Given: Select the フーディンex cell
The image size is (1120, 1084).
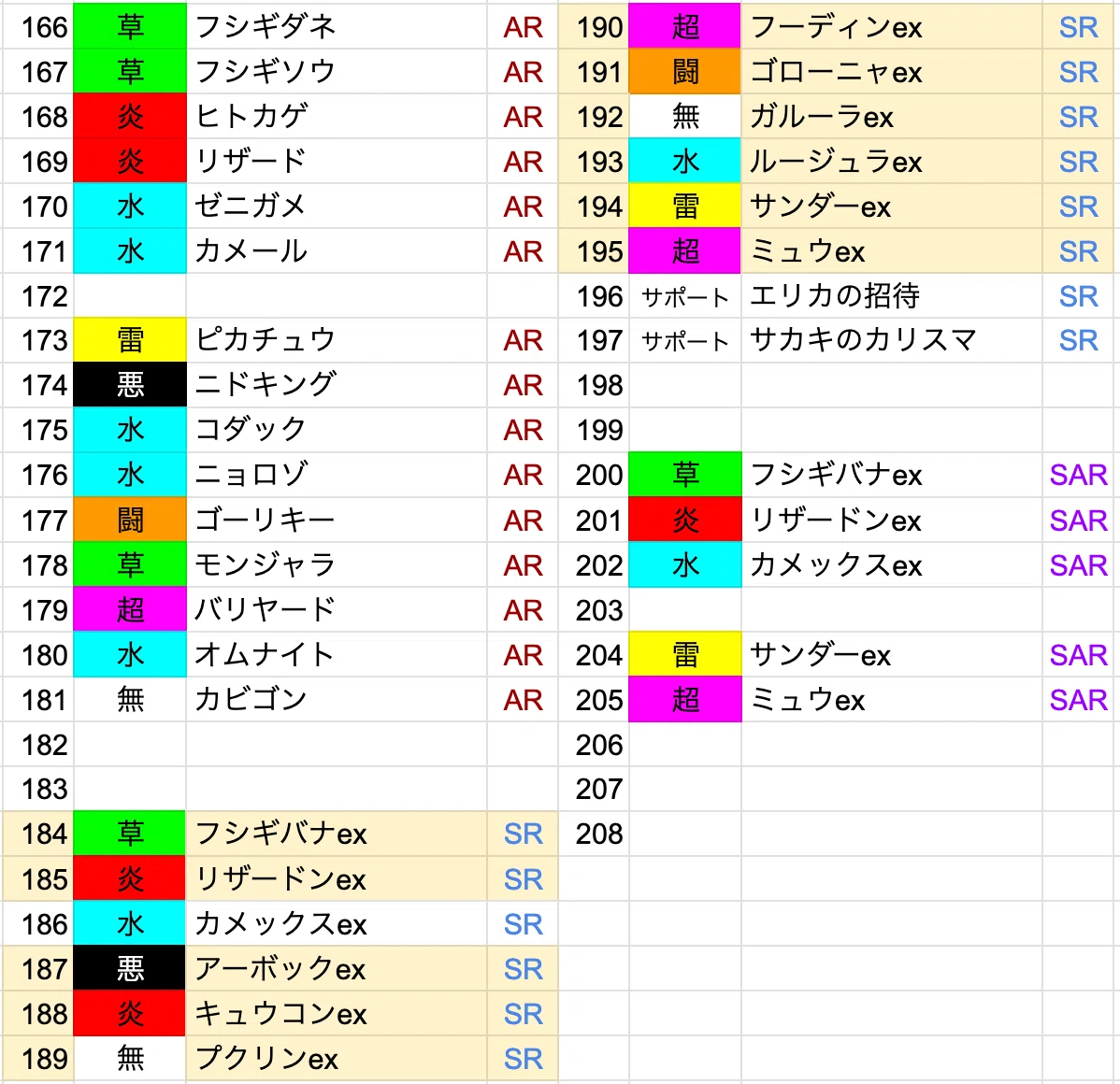Looking at the screenshot, I should coord(892,27).
